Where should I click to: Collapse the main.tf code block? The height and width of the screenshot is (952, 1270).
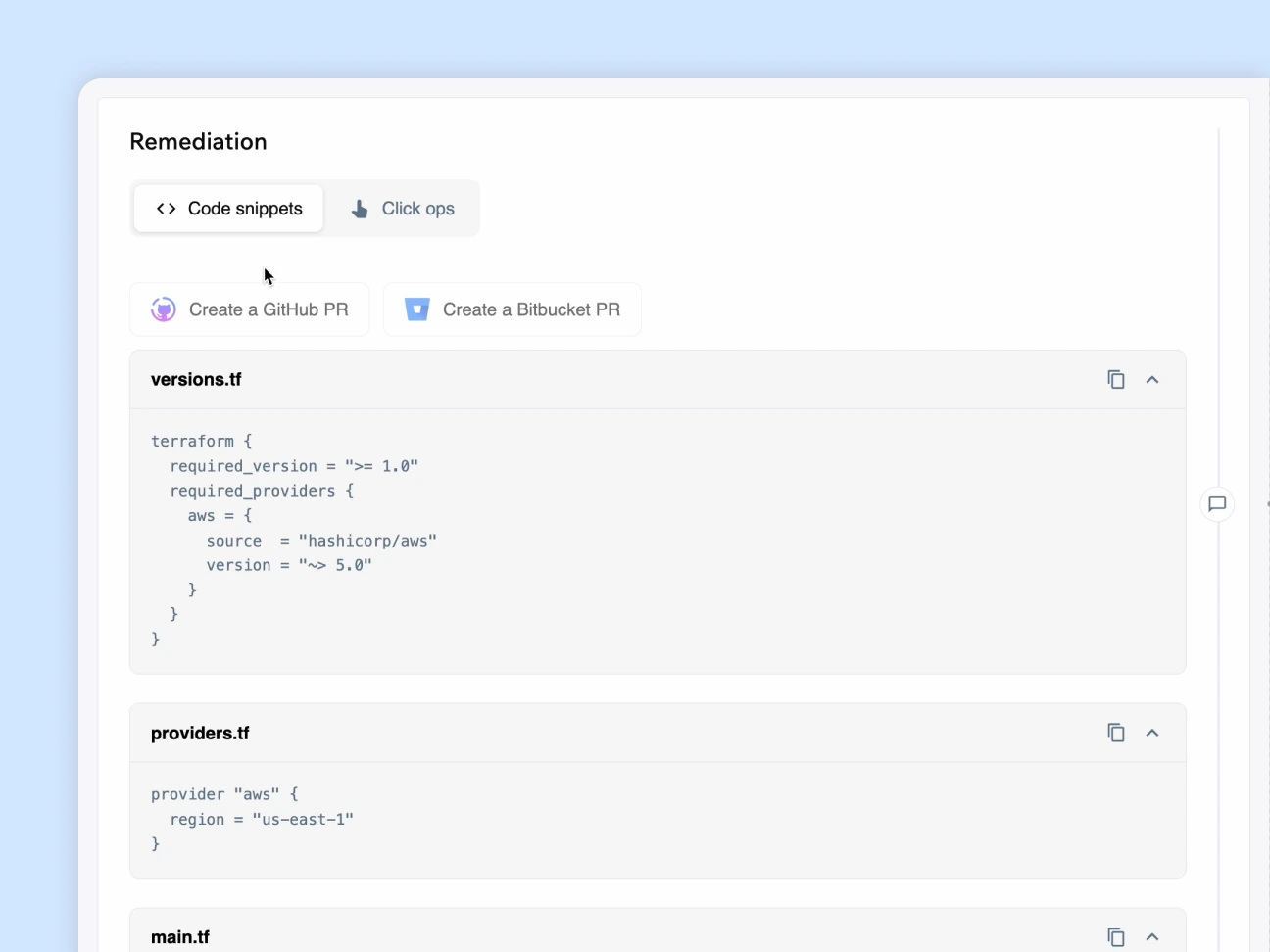[x=1152, y=936]
